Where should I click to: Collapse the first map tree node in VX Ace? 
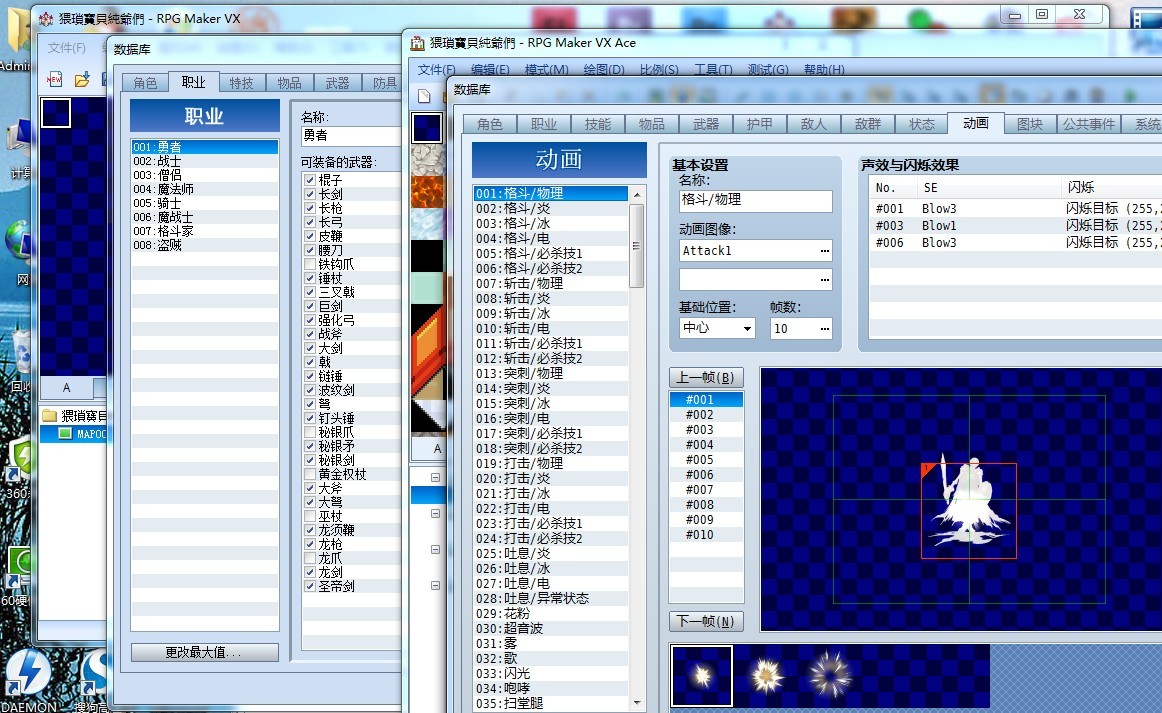tap(436, 478)
